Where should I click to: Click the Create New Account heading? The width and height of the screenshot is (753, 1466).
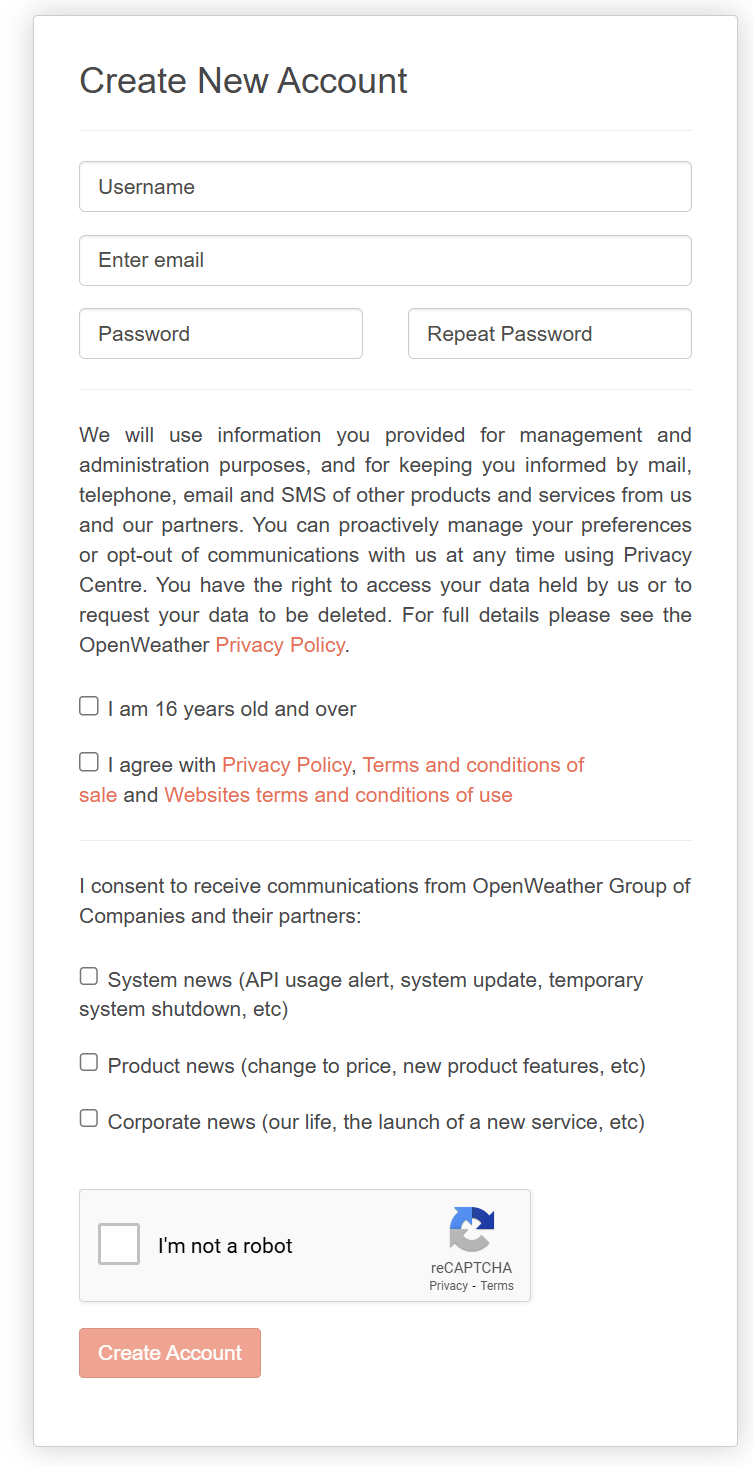[243, 81]
